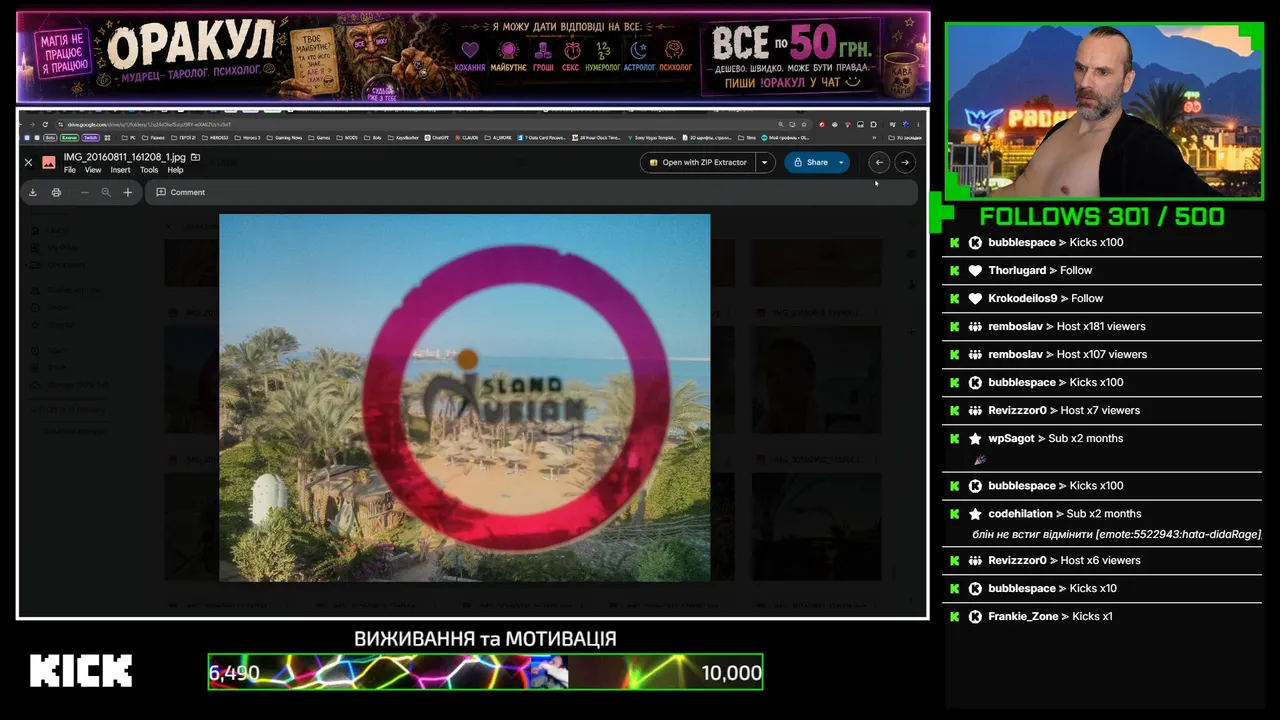The width and height of the screenshot is (1280, 720).
Task: Click the ОРАКУЛ banner advertisement
Action: tap(473, 56)
